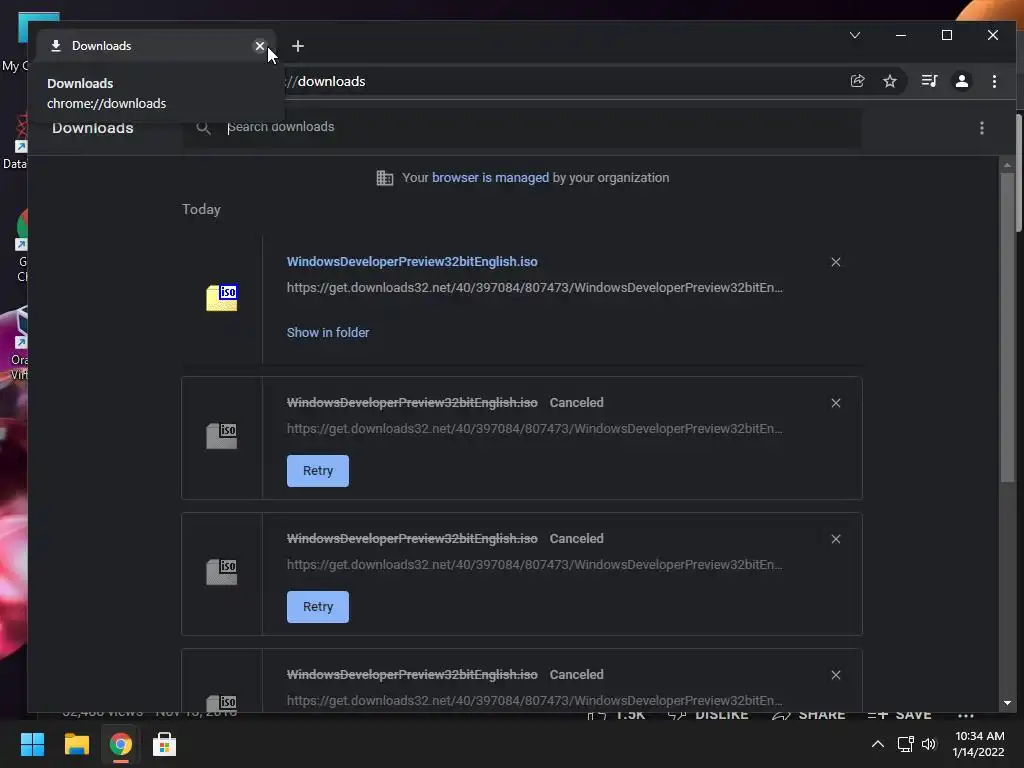Image resolution: width=1024 pixels, height=768 pixels.
Task: Open Microsoft Store from taskbar
Action: click(x=164, y=744)
